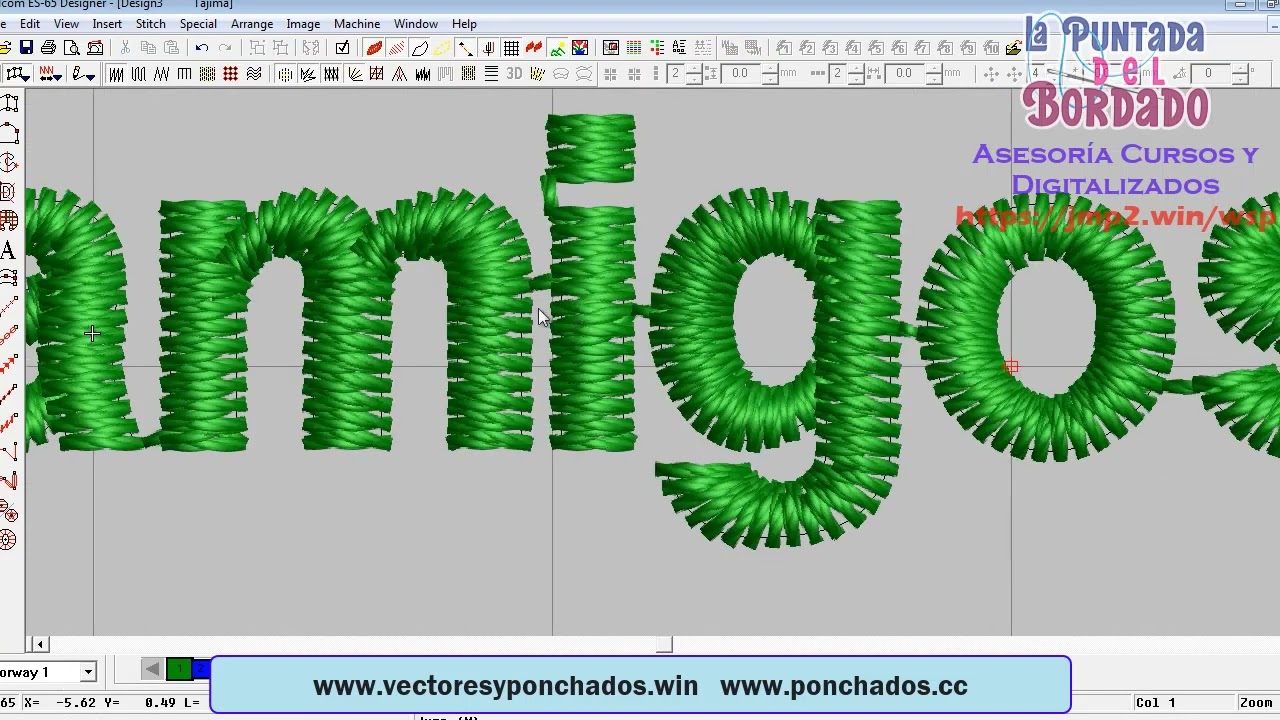Viewport: 1280px width, 720px height.
Task: Toggle the red double-leaf display icon
Action: (534, 48)
